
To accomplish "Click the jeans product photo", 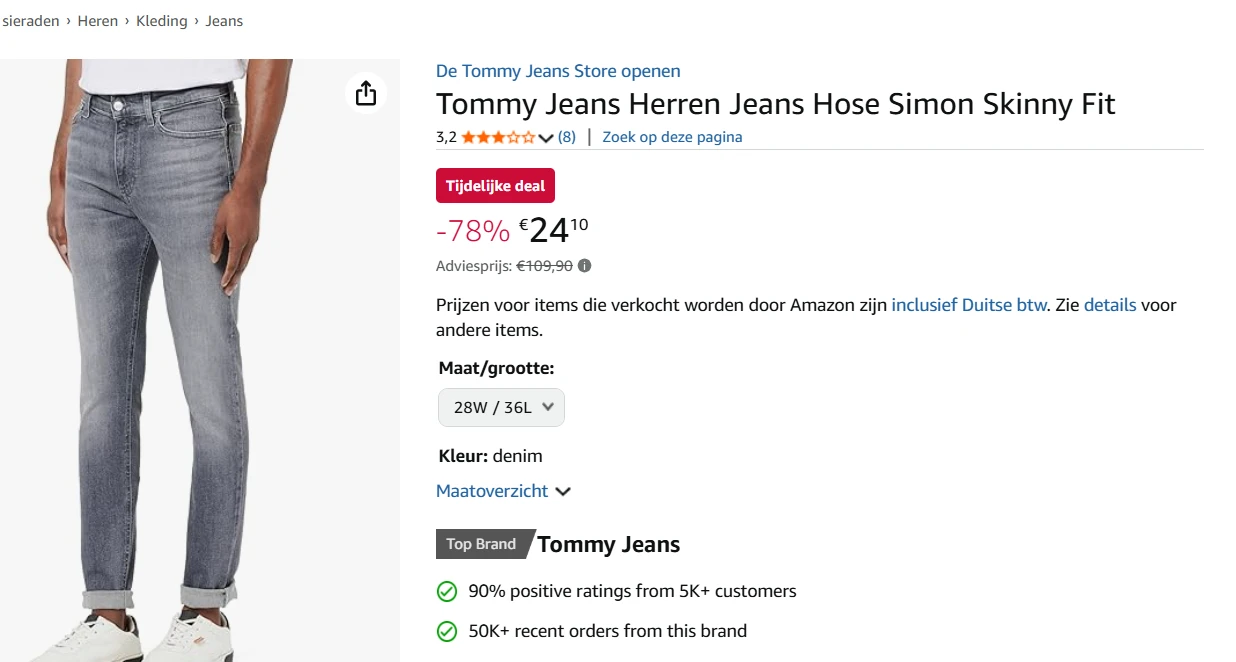I will pos(180,350).
